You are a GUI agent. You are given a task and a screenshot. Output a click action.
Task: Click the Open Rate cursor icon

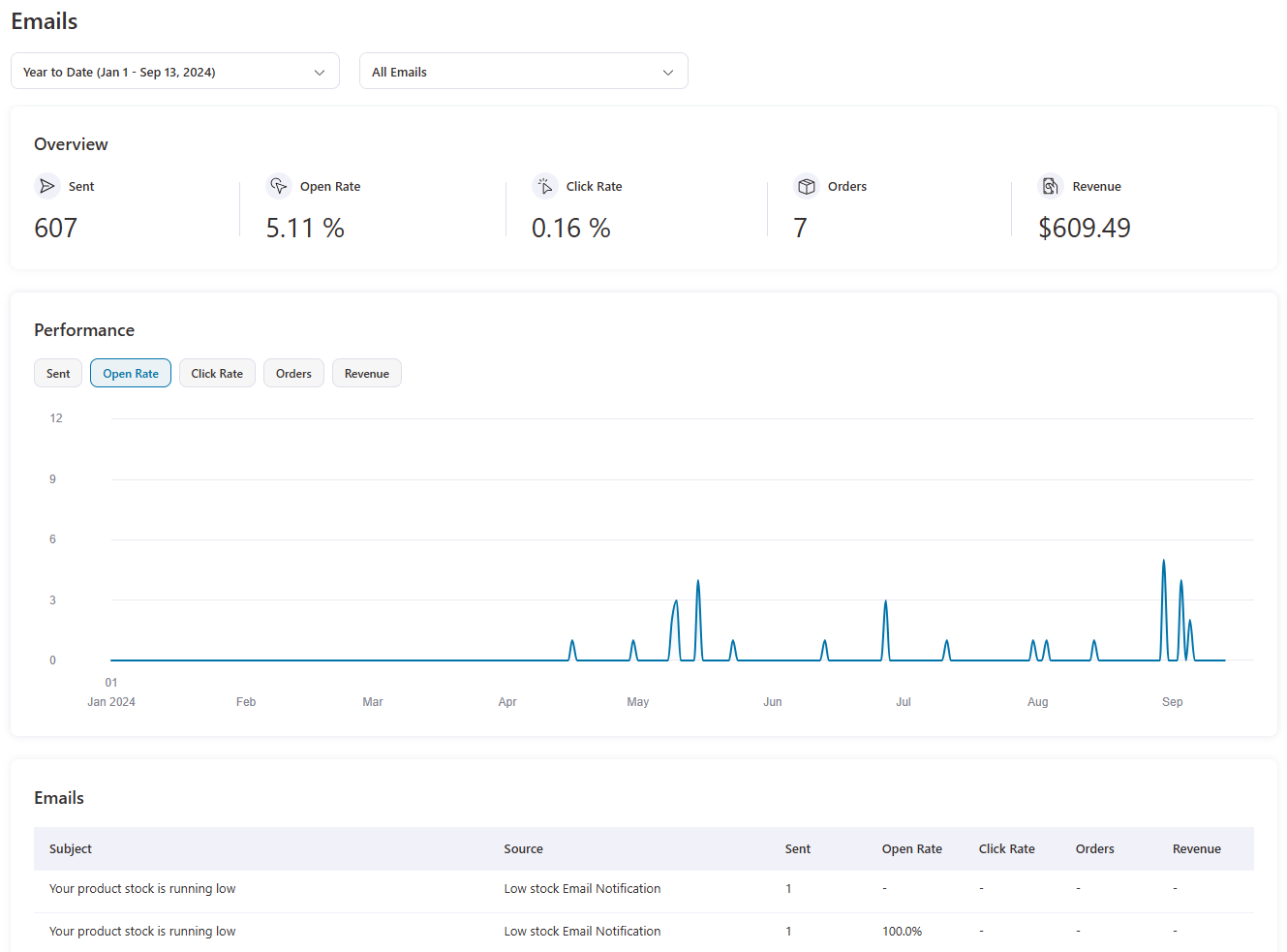pos(279,186)
